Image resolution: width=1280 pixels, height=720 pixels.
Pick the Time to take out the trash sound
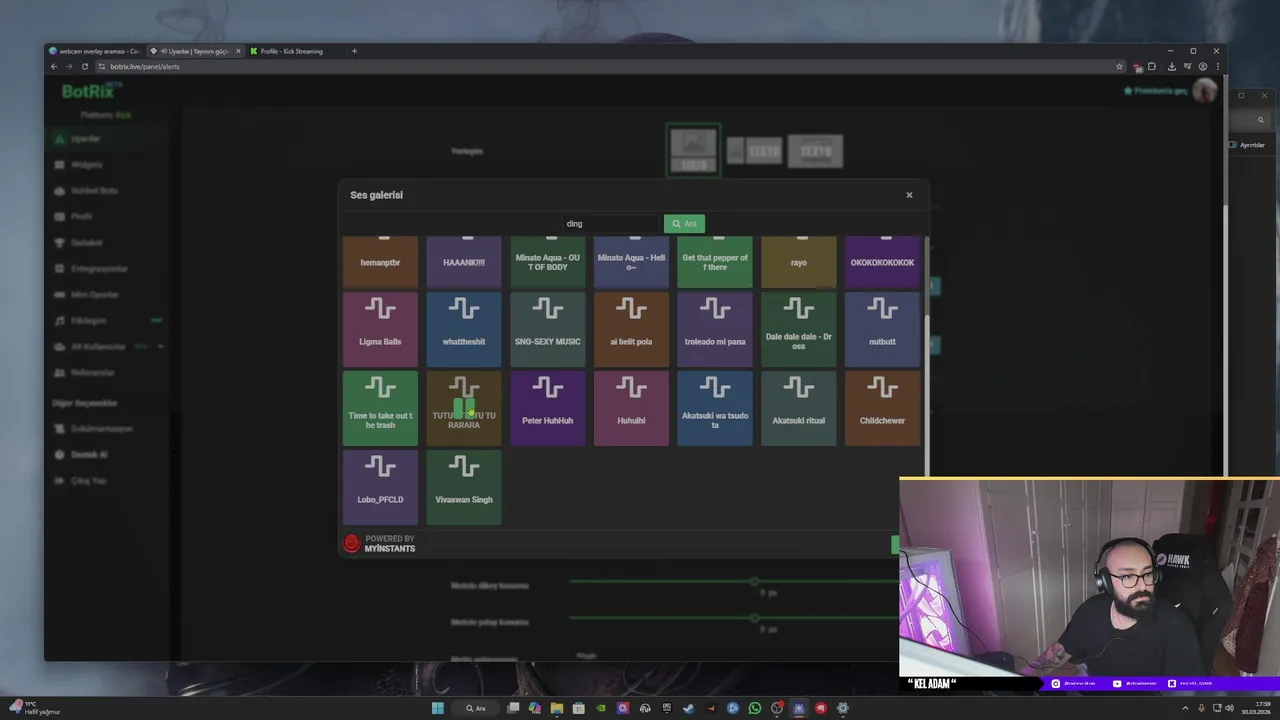(x=380, y=408)
